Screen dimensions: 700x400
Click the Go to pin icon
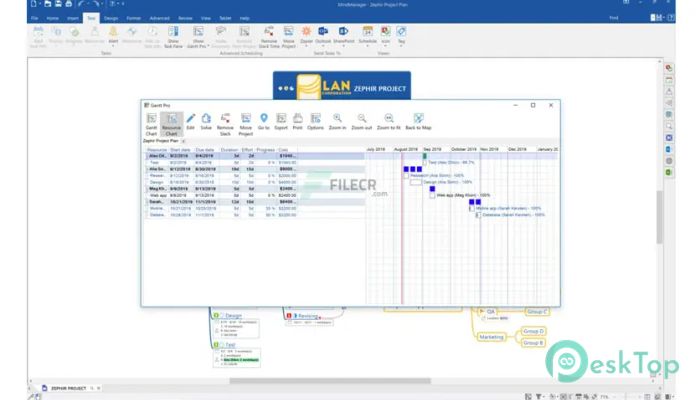tap(264, 121)
